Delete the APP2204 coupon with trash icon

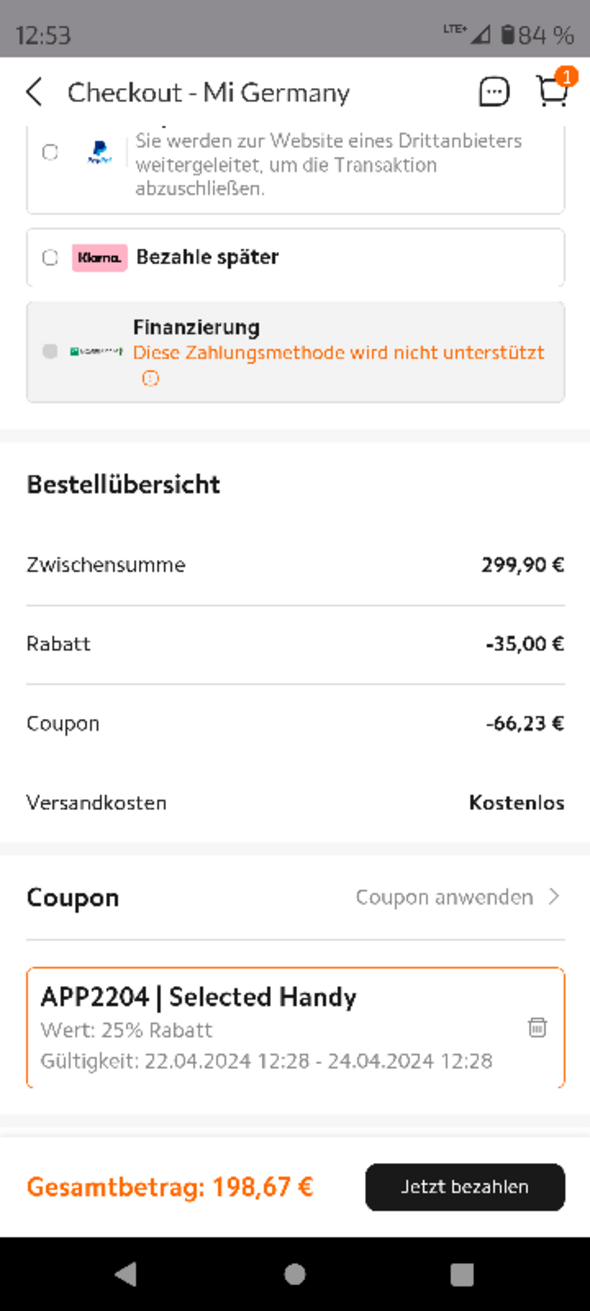point(537,1027)
